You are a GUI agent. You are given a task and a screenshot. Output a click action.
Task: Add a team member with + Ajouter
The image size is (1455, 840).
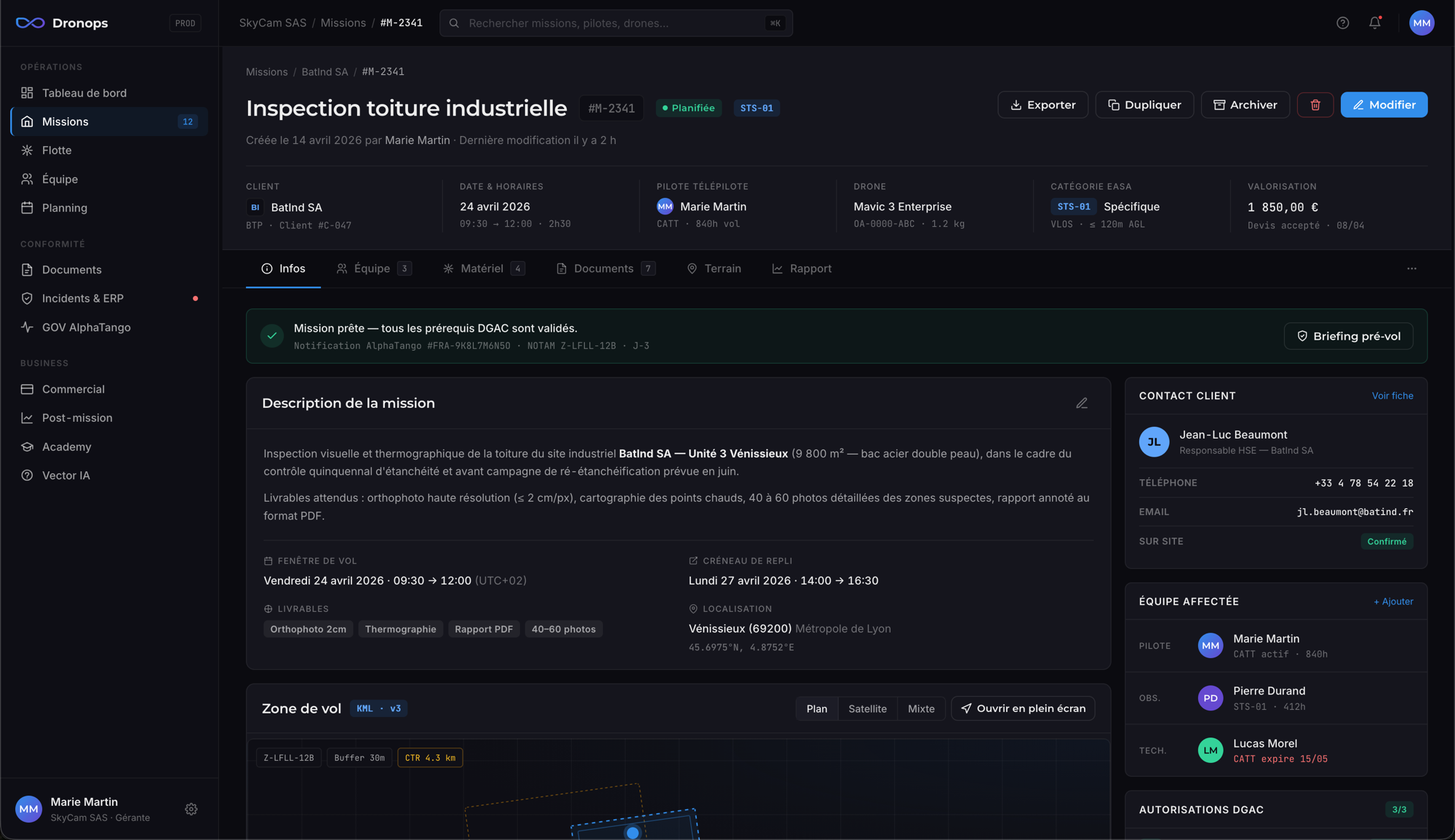(x=1393, y=601)
